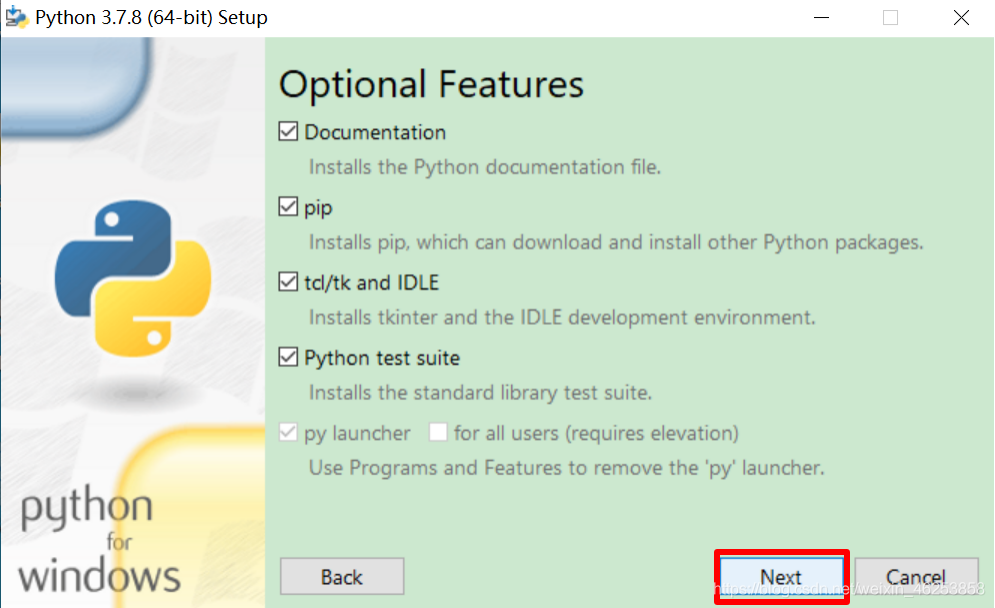Click the Optional Features heading

coord(432,84)
